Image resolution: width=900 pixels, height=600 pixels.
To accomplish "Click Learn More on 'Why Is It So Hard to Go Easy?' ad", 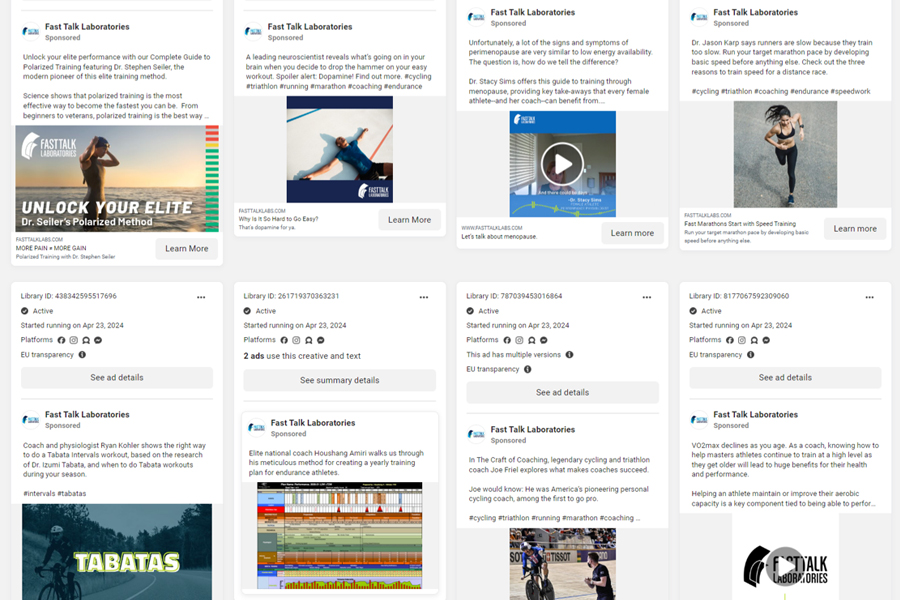I will [x=409, y=220].
